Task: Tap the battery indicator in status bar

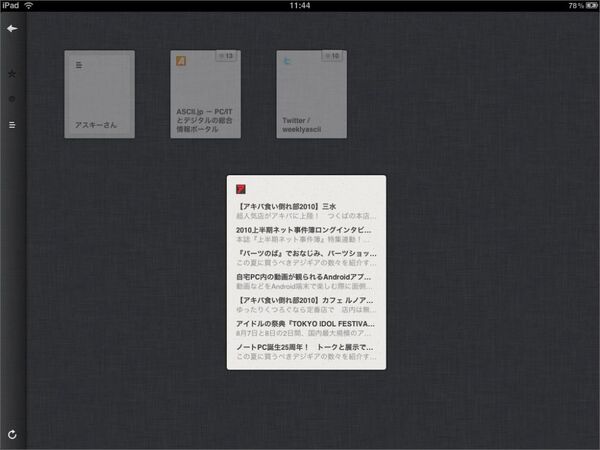Action: click(x=591, y=5)
